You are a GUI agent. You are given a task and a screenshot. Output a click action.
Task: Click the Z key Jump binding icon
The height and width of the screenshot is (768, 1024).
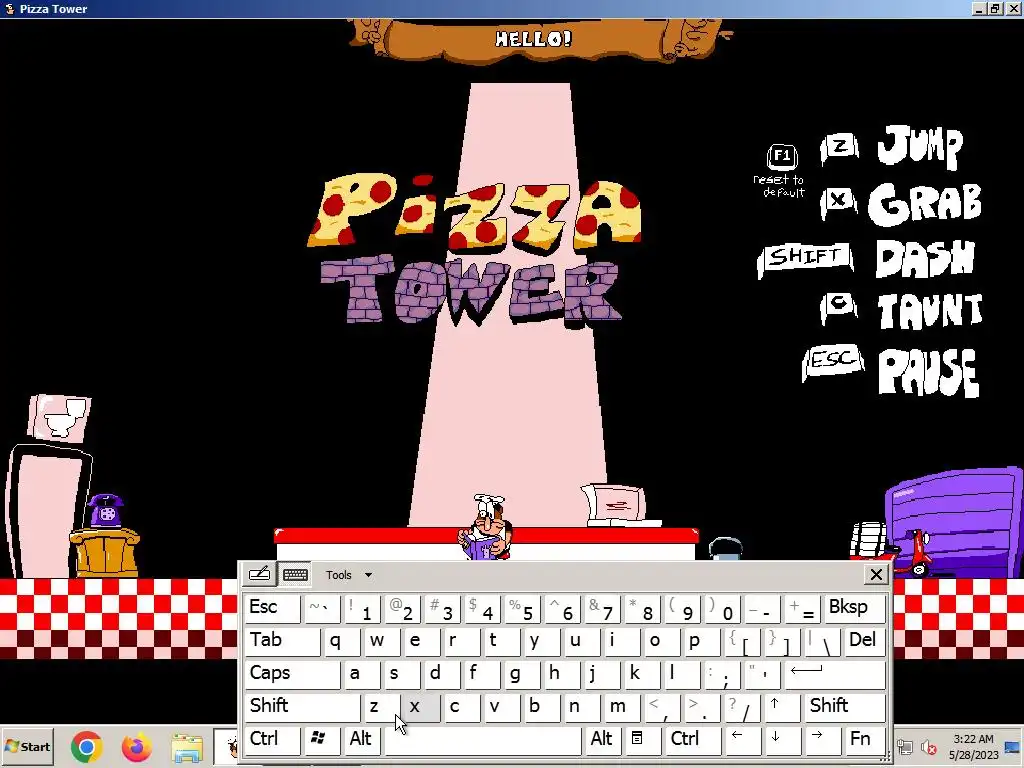click(840, 148)
